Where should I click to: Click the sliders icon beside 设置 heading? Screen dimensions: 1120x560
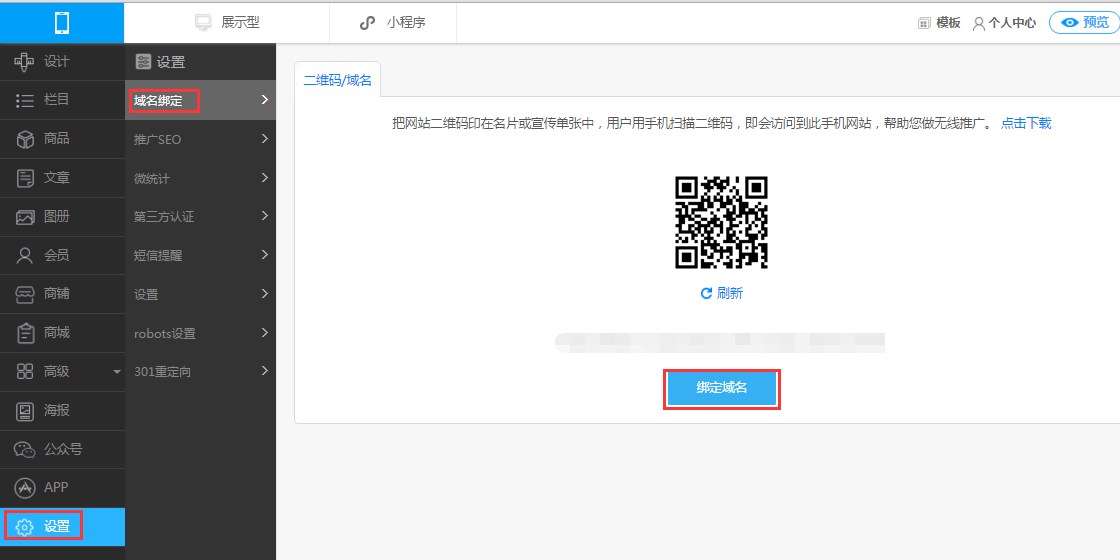(143, 62)
